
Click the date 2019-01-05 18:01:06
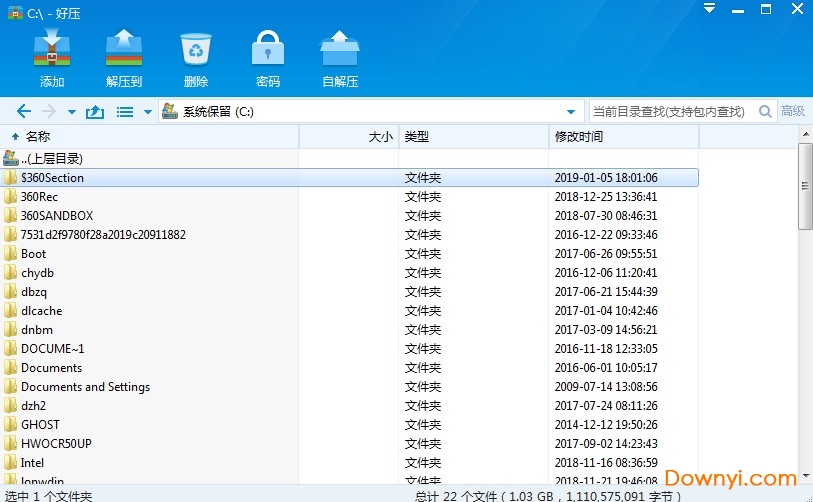(x=606, y=178)
